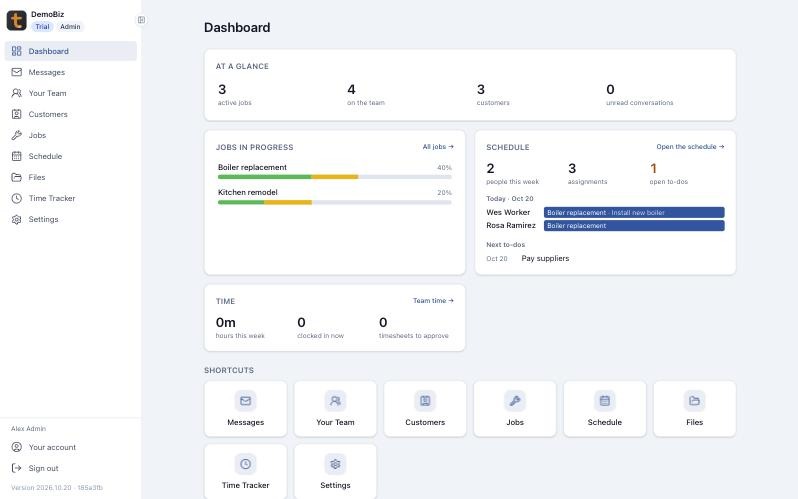Click the Boiler replacement progress bar
The image size is (798, 499).
(334, 177)
